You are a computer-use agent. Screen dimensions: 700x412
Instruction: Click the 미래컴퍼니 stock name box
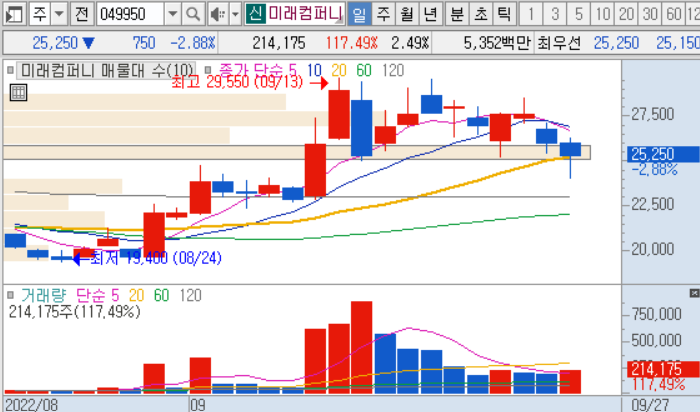tap(305, 14)
